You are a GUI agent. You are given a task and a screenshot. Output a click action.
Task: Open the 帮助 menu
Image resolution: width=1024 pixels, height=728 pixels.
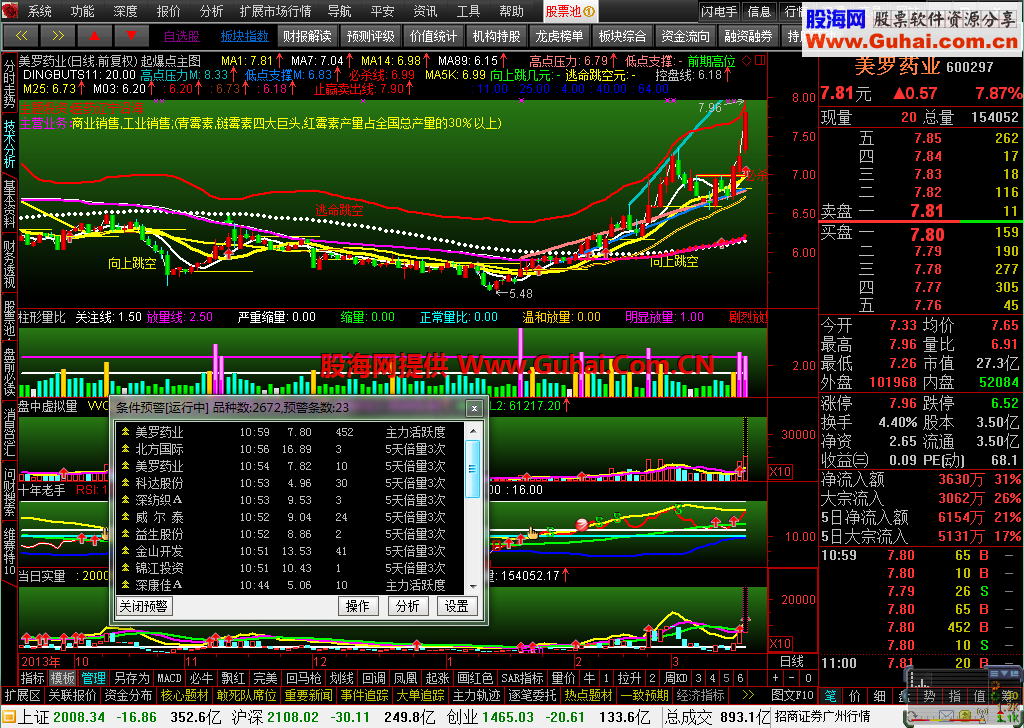[511, 11]
